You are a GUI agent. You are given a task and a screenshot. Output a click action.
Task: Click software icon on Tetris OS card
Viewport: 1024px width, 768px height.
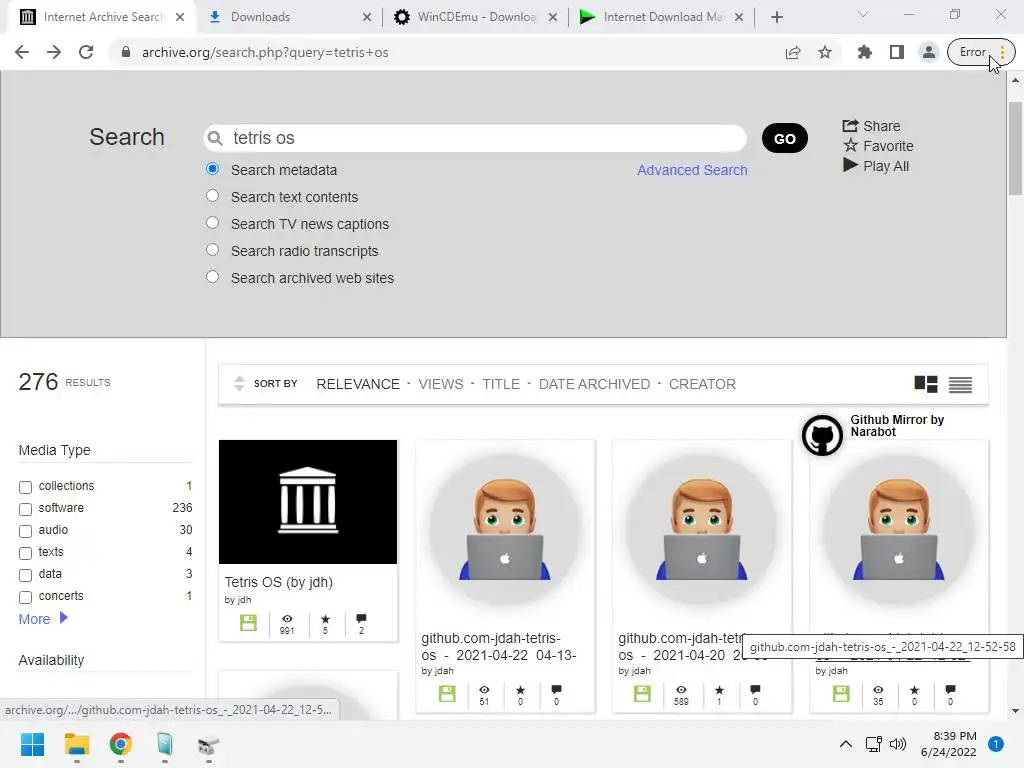pos(248,622)
